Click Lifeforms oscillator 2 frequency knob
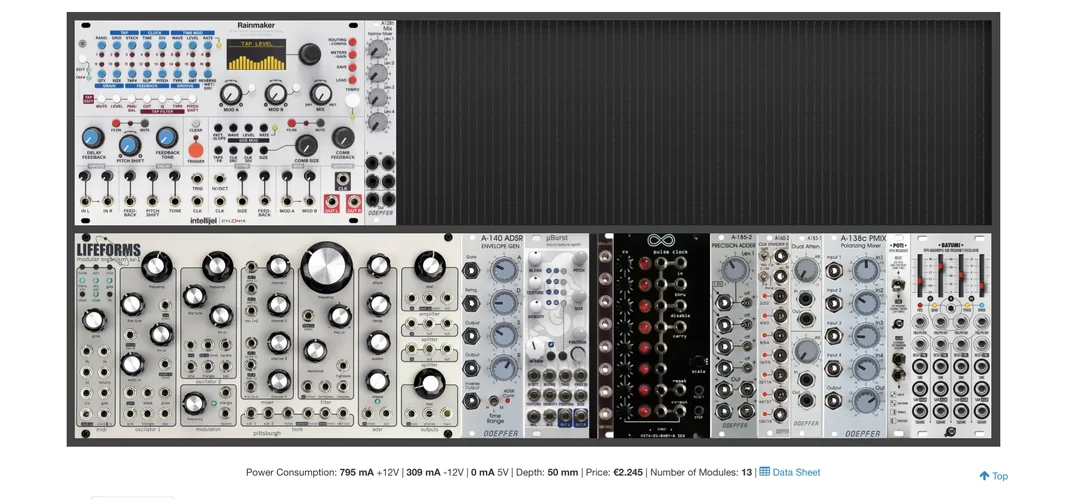 coord(217,266)
